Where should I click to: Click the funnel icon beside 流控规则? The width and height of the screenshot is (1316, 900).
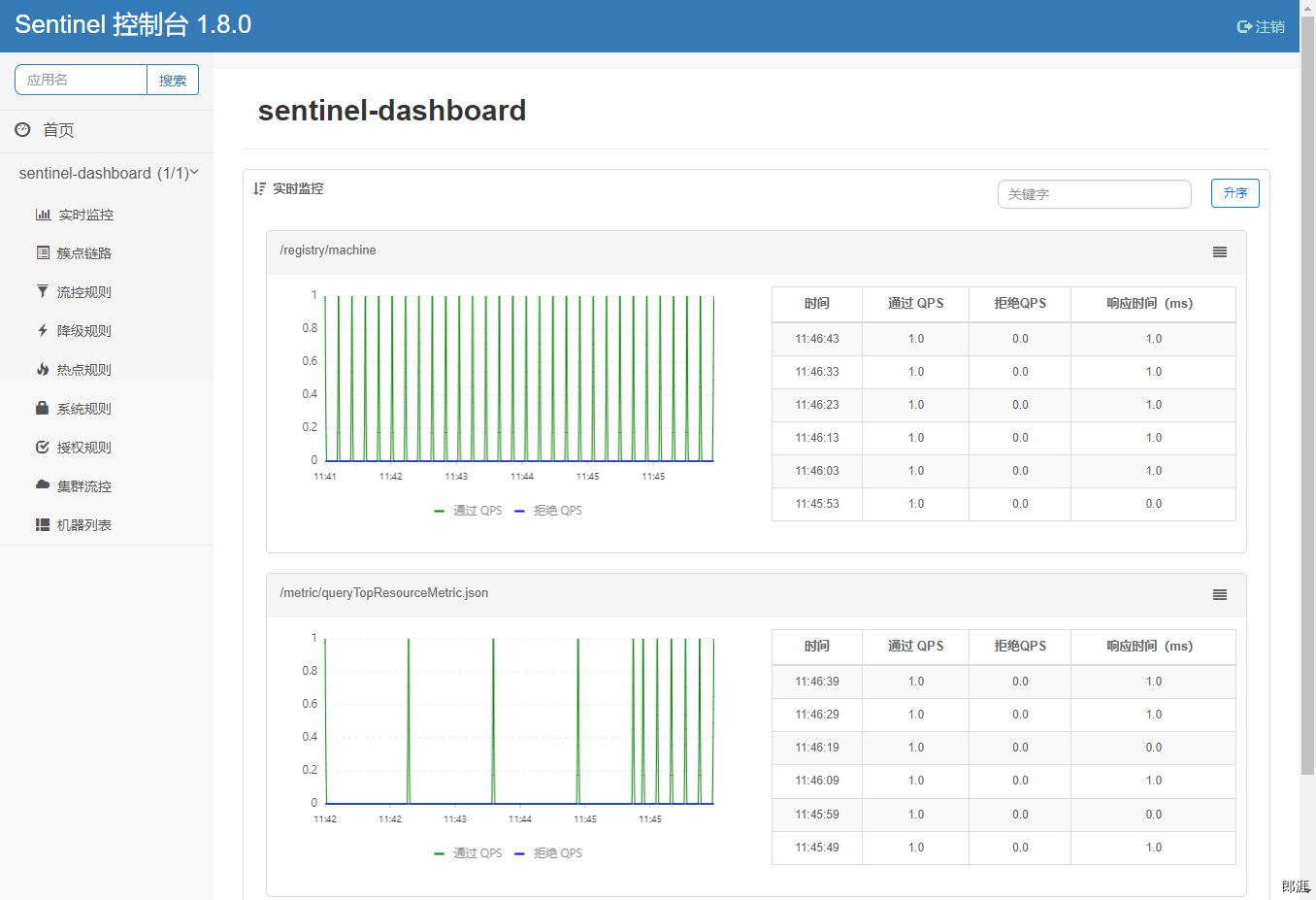pos(43,291)
